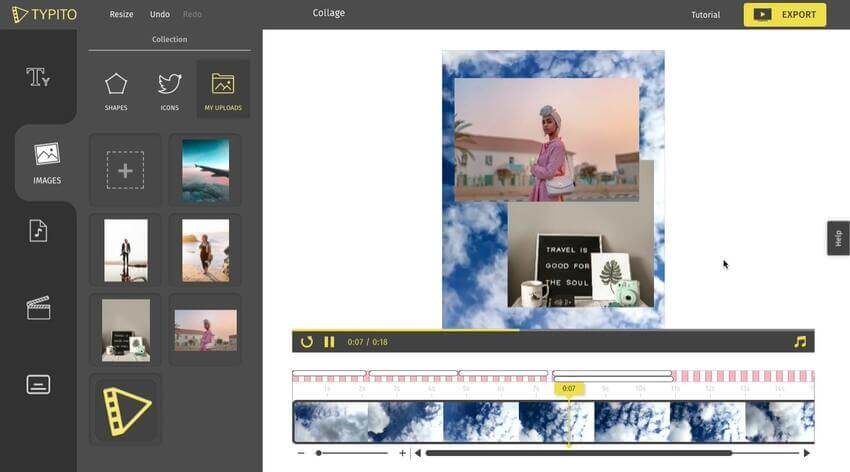Click the music icon on playback bar
Screen dimensions: 850x472
click(x=799, y=342)
